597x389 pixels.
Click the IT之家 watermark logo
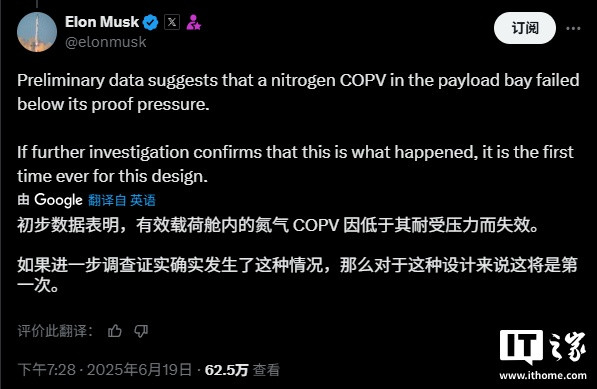point(542,347)
